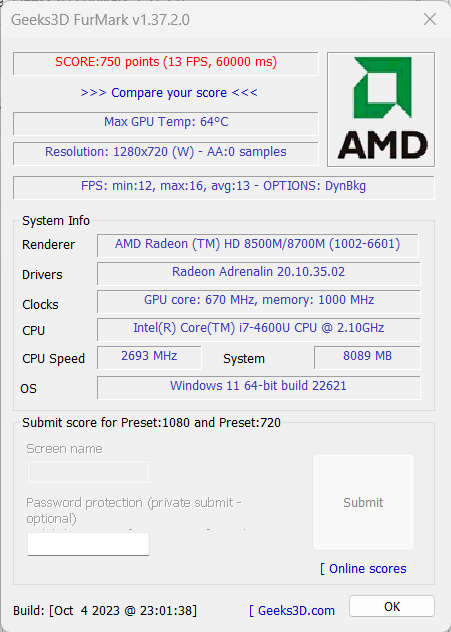Image resolution: width=451 pixels, height=632 pixels.
Task: Click the Resolution 1280x720 field
Action: coord(166,153)
